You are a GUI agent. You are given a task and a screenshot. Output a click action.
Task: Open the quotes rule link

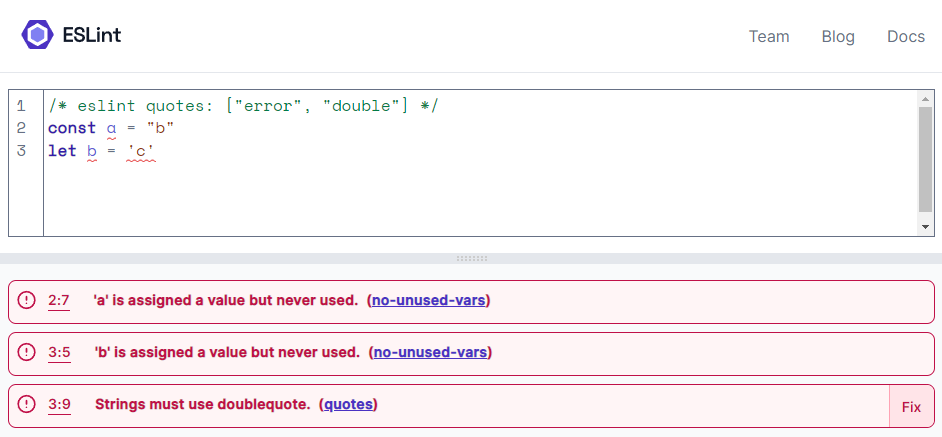348,405
